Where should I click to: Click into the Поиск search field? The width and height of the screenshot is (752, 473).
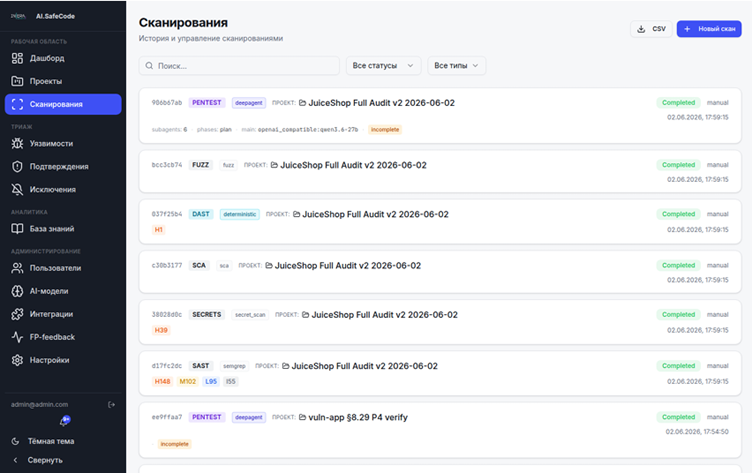[239, 66]
